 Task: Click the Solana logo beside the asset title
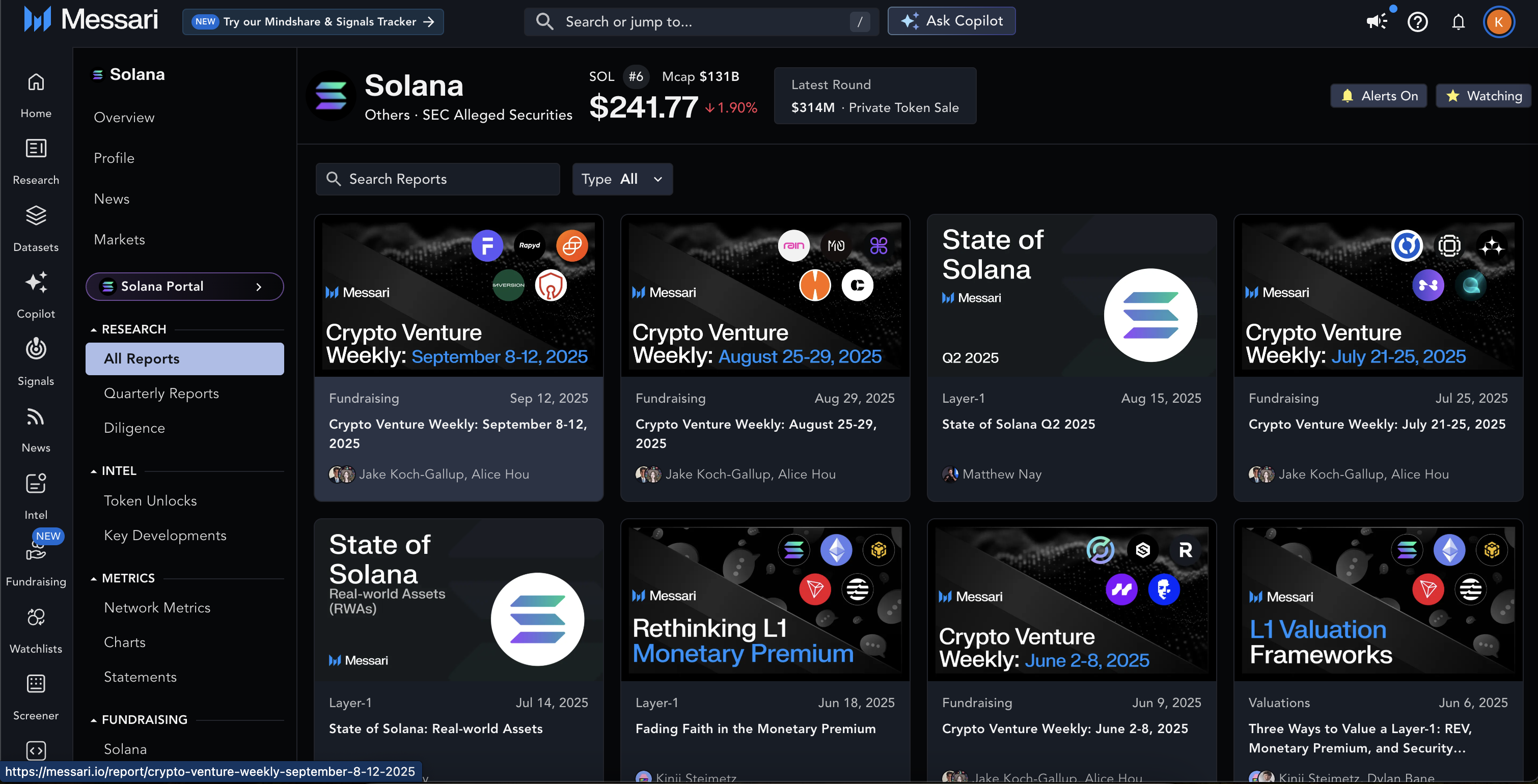tap(332, 96)
